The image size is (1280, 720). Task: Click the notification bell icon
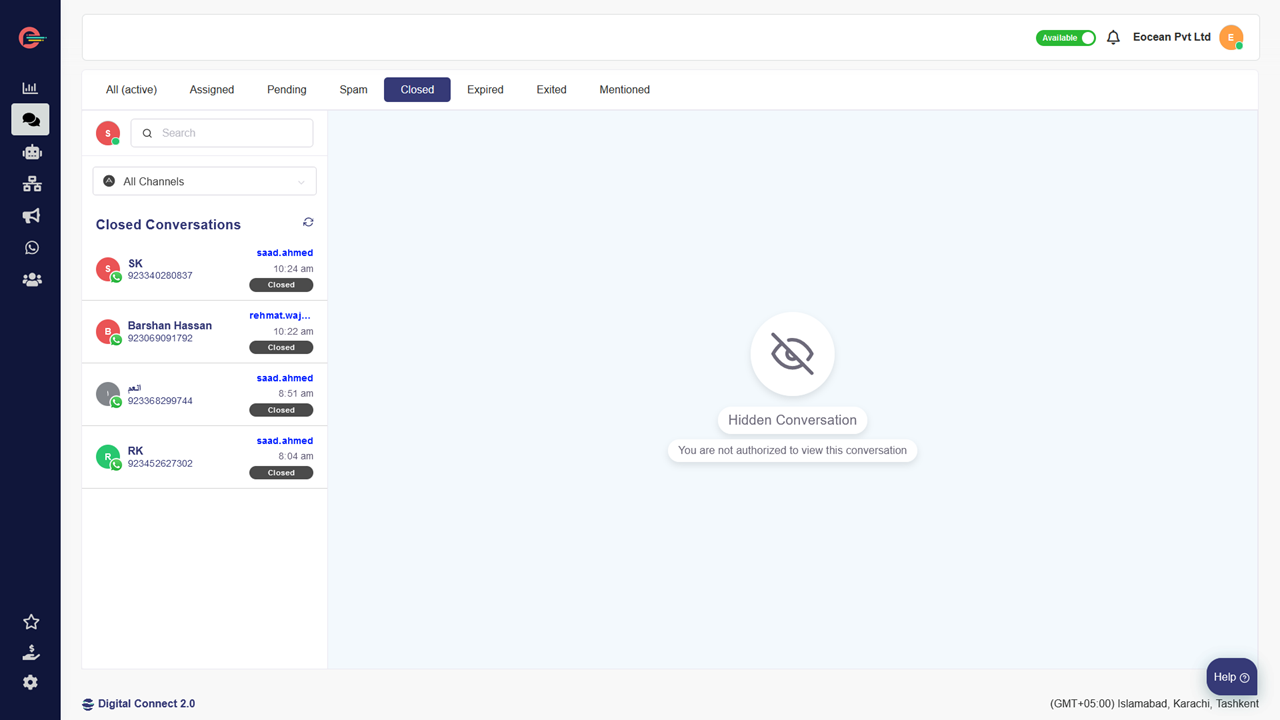(x=1113, y=38)
